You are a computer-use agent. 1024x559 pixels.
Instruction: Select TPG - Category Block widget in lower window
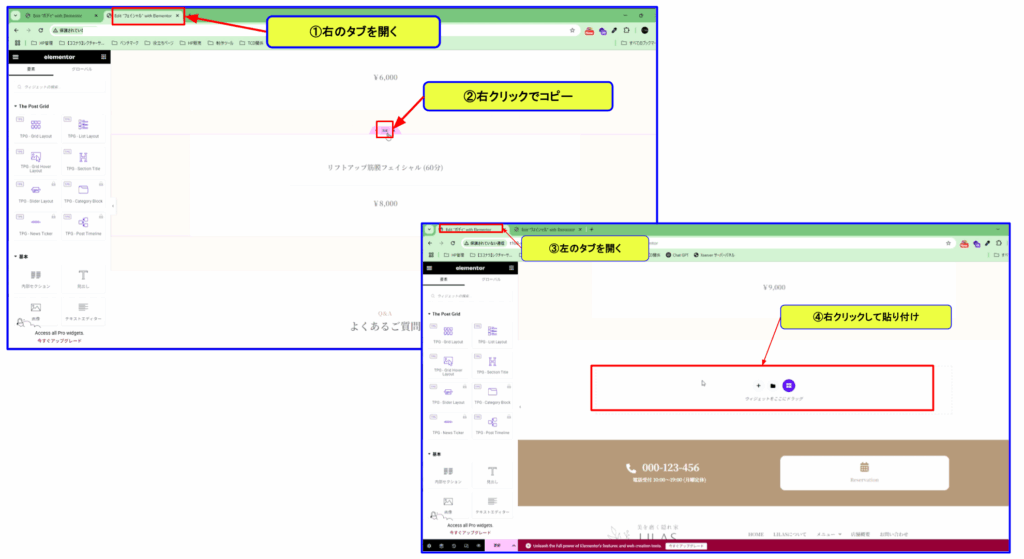click(x=492, y=395)
